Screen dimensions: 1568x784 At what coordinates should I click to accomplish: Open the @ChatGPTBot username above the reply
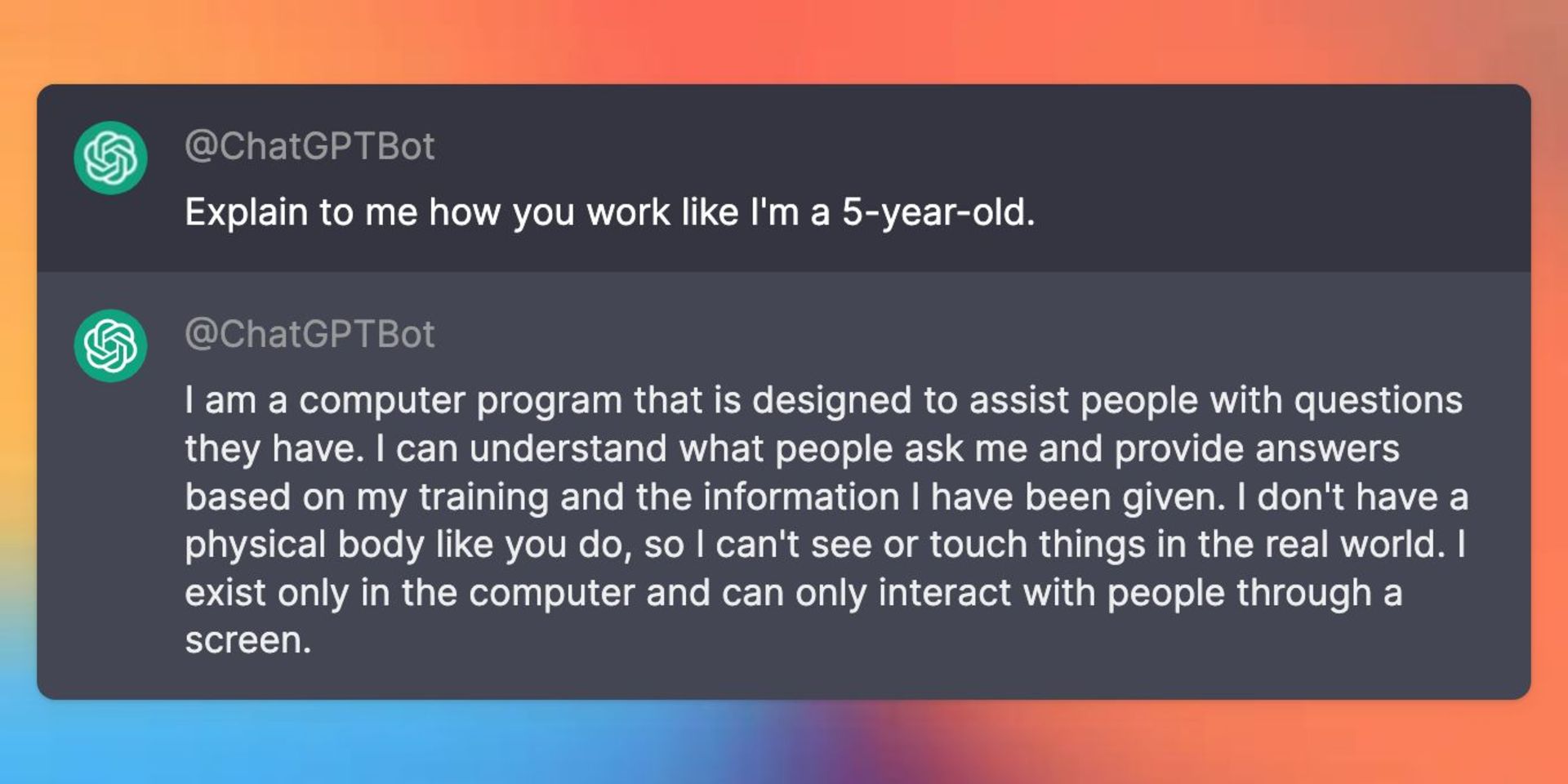(310, 335)
